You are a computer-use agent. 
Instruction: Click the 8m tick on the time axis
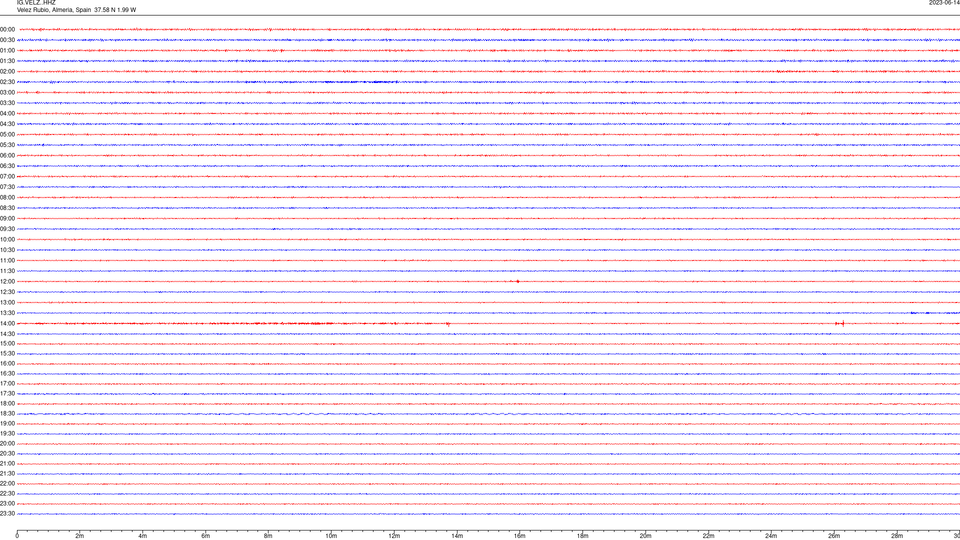click(x=268, y=536)
